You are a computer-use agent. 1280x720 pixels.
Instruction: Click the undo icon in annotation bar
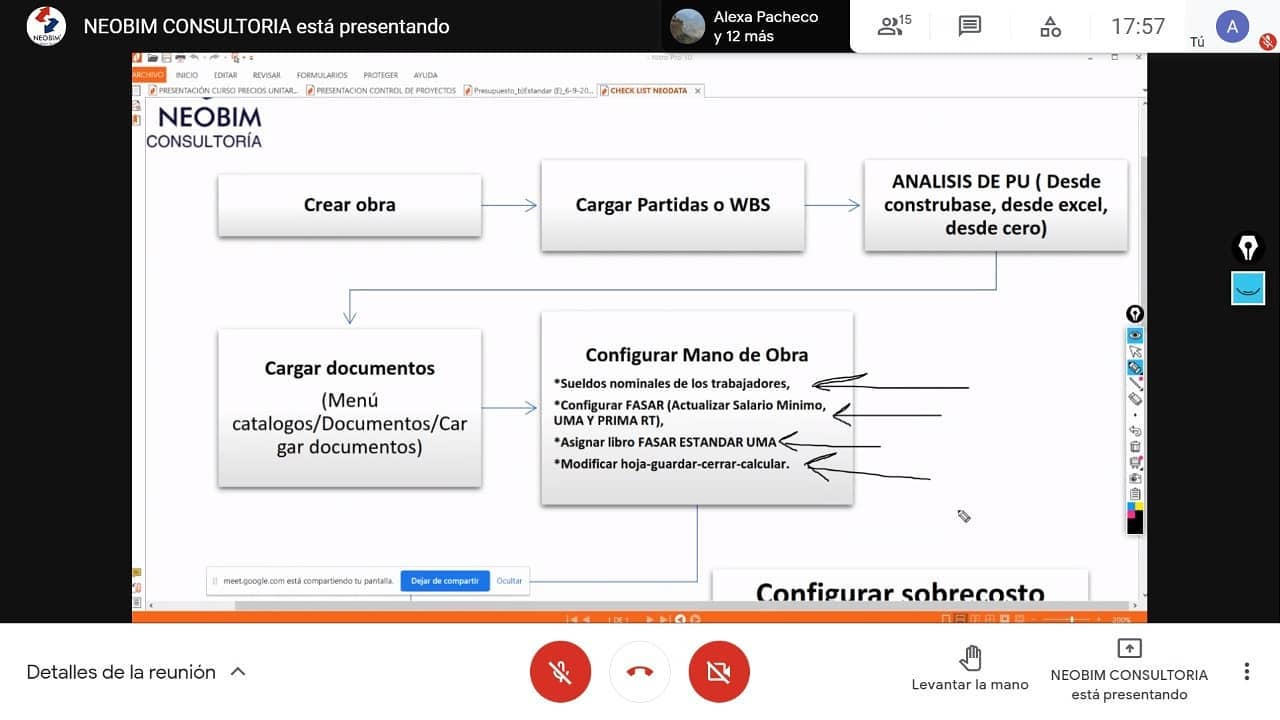(x=1135, y=431)
